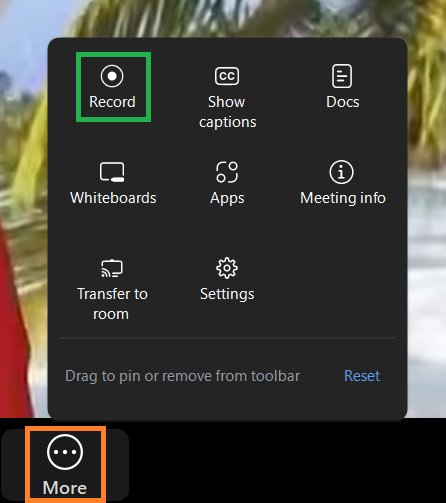The height and width of the screenshot is (503, 446).
Task: Enable Show captions
Action: [x=227, y=97]
